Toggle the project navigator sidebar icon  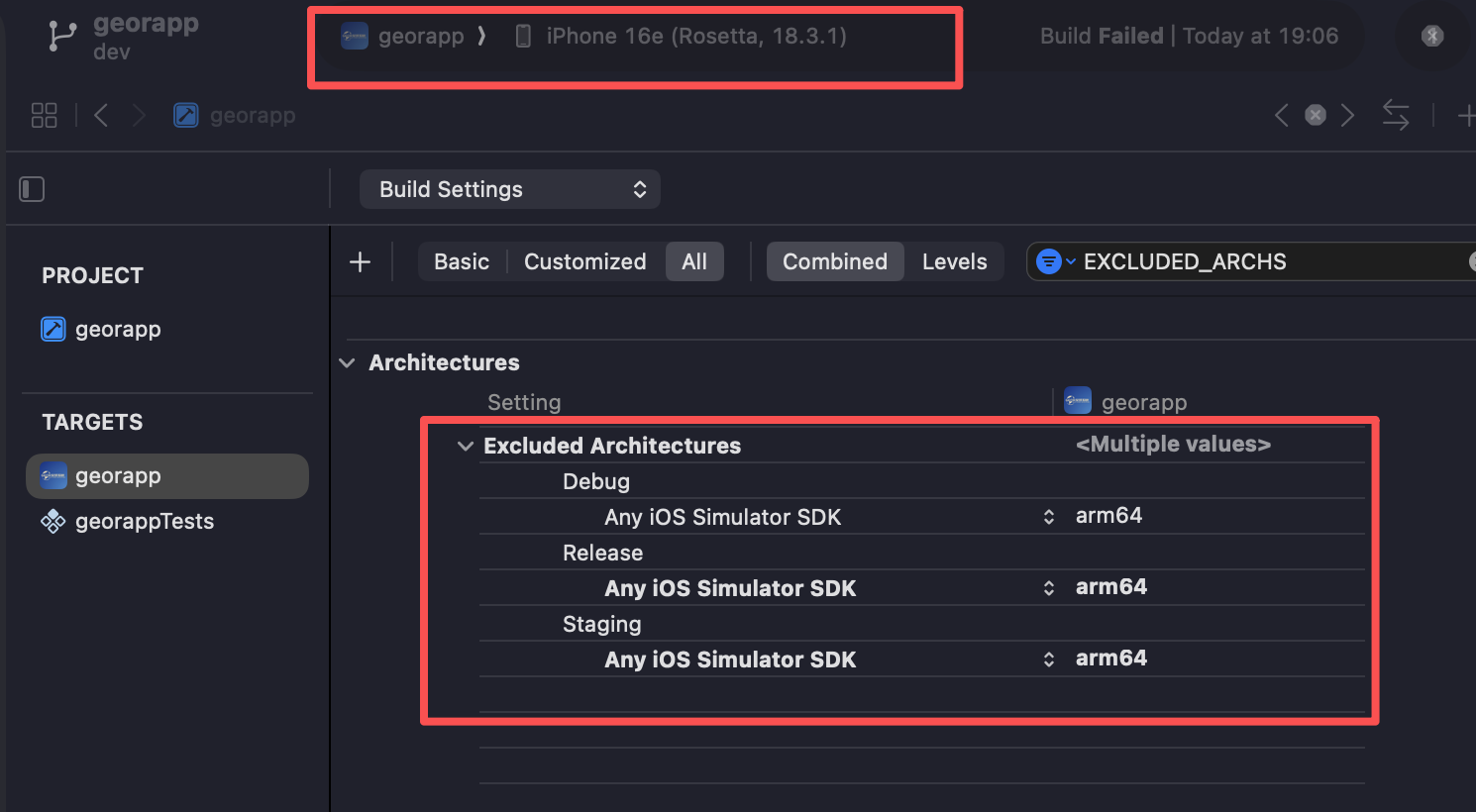32,189
